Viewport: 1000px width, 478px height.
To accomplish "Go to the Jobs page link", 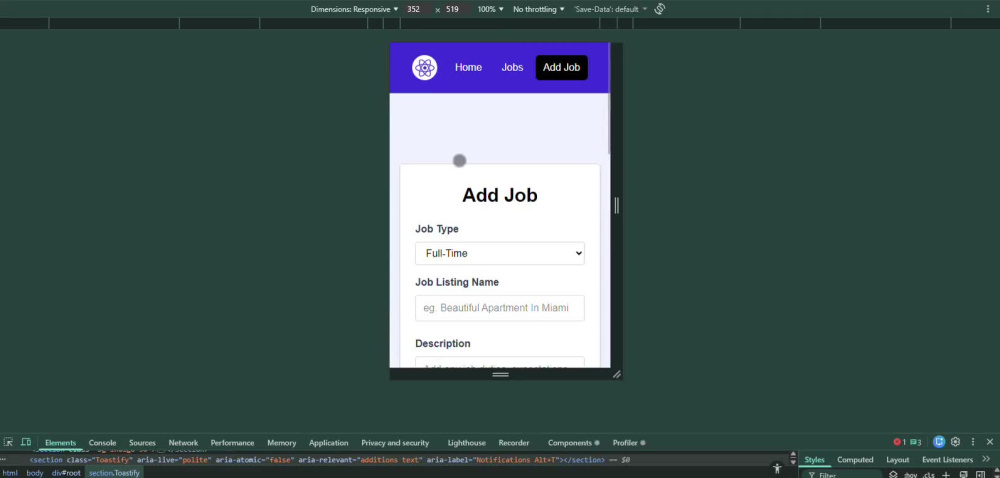I will pos(512,68).
